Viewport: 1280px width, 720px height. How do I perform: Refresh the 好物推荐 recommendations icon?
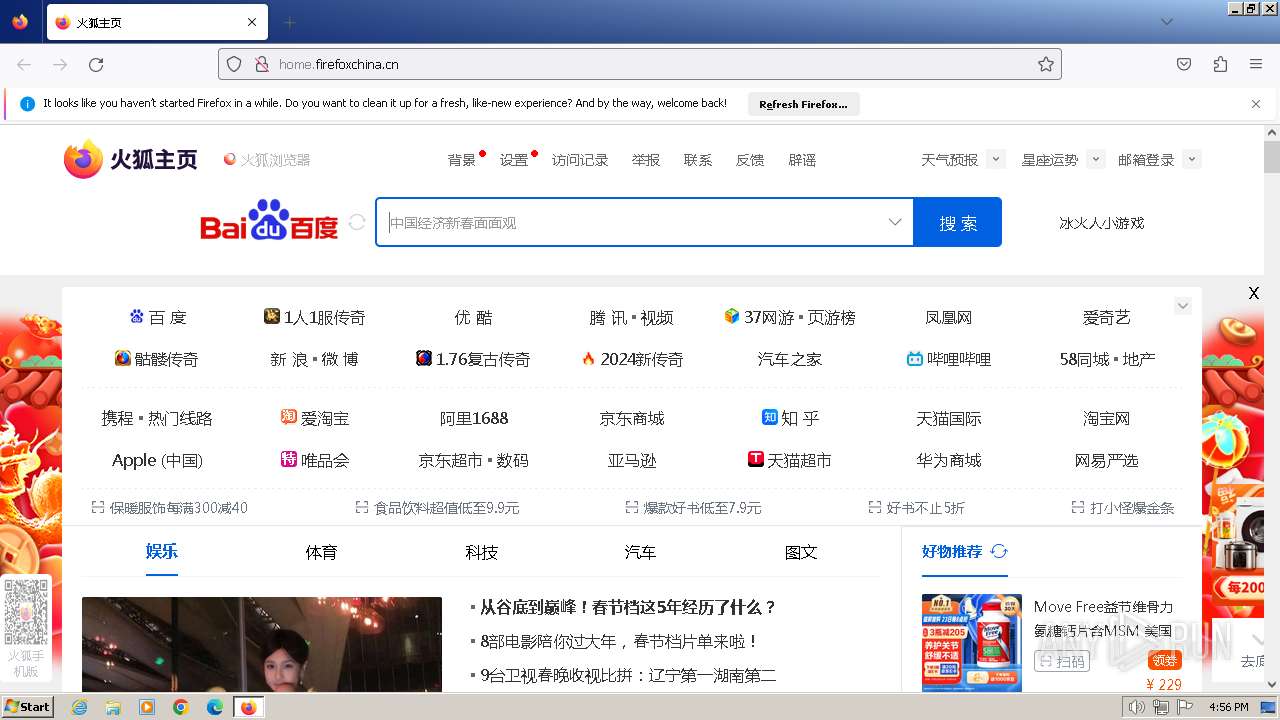(x=999, y=551)
